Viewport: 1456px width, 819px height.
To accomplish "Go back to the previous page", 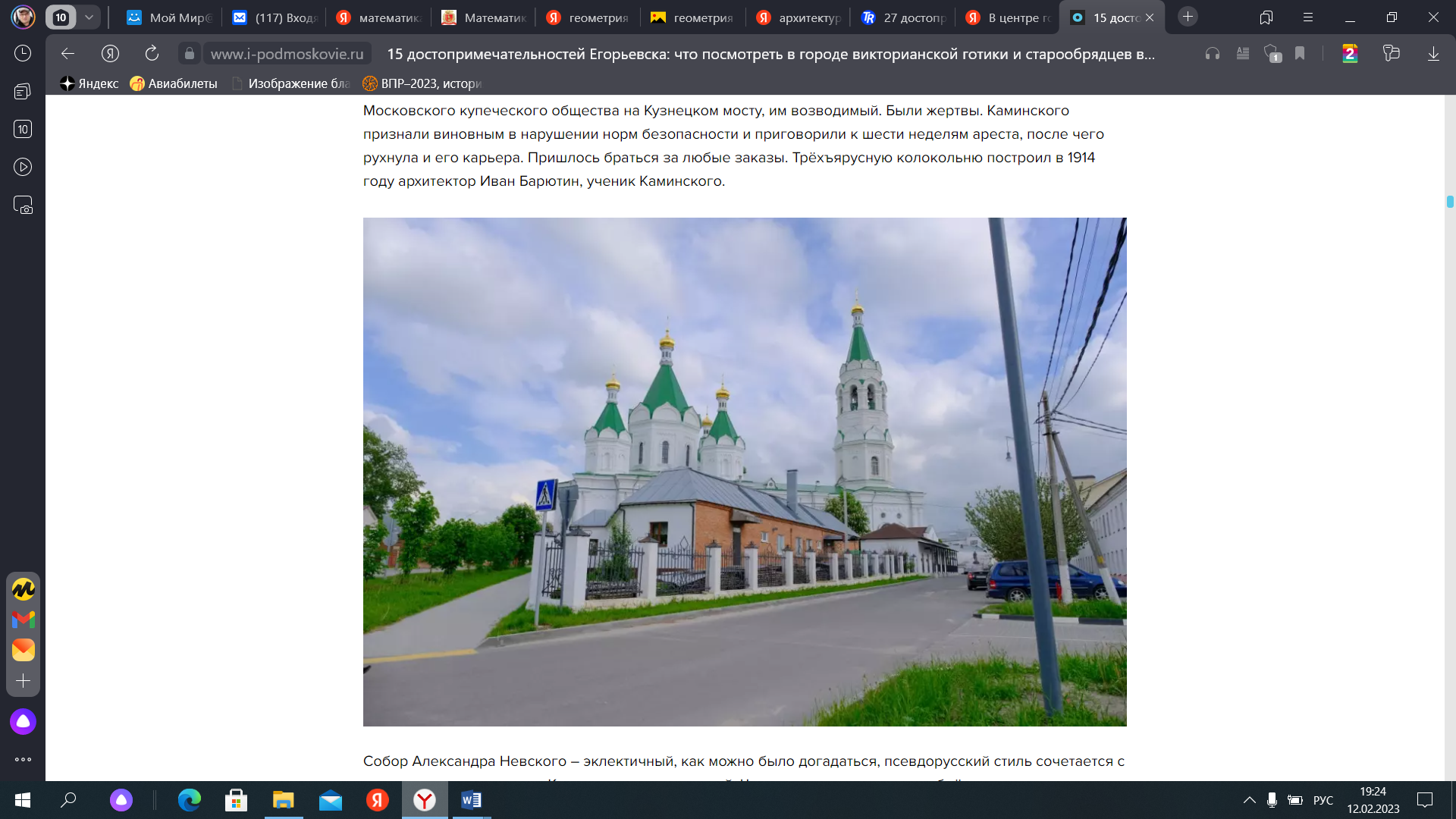I will [67, 53].
